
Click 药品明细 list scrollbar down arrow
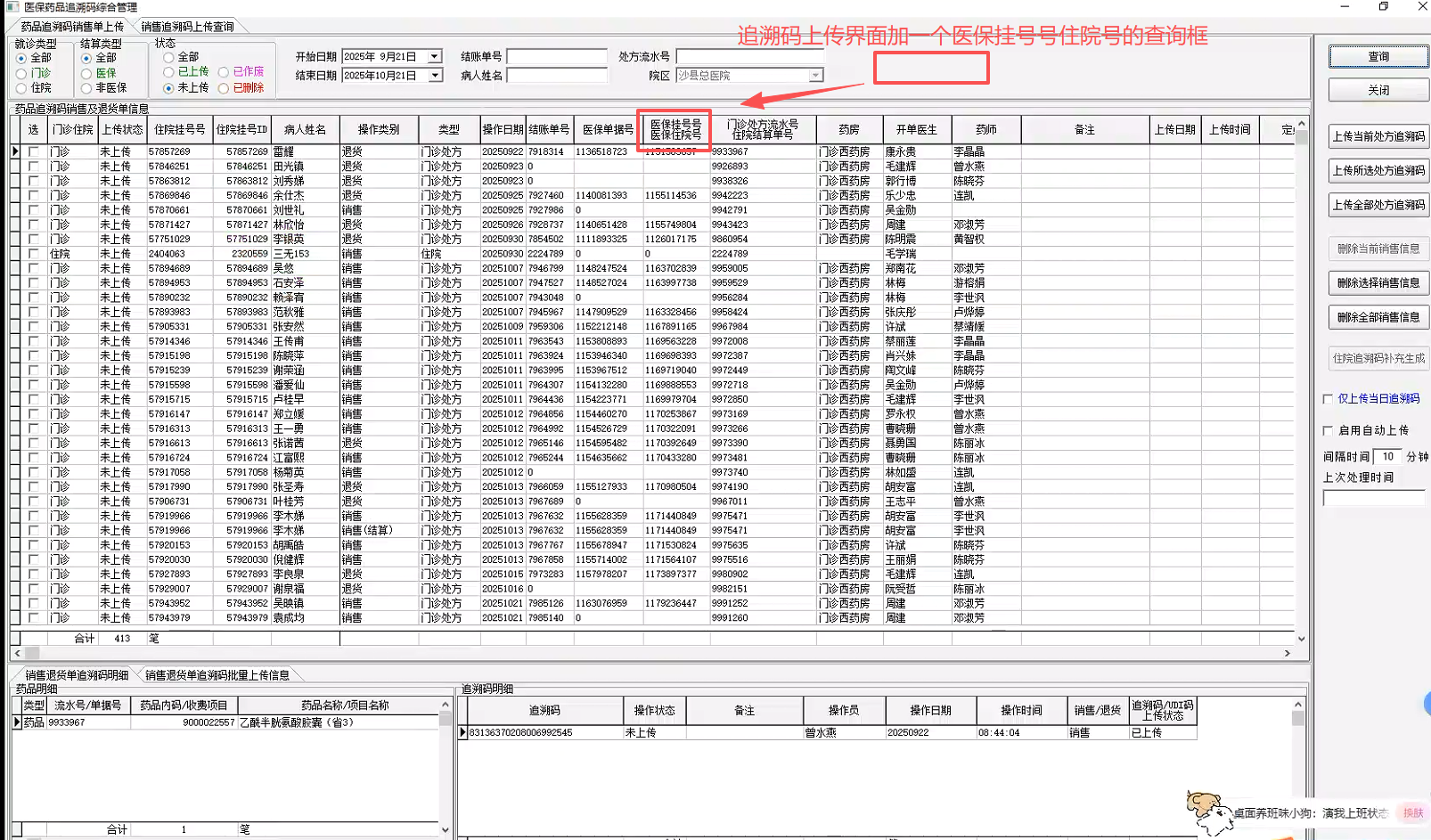point(446,829)
